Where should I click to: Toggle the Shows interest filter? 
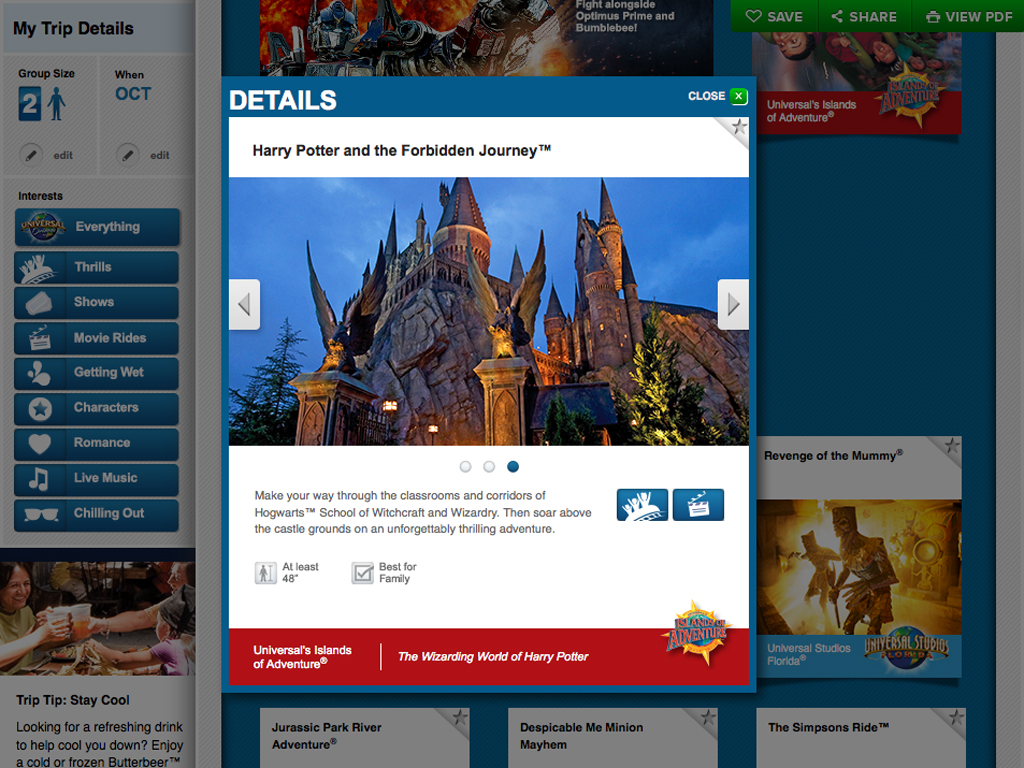pos(97,302)
